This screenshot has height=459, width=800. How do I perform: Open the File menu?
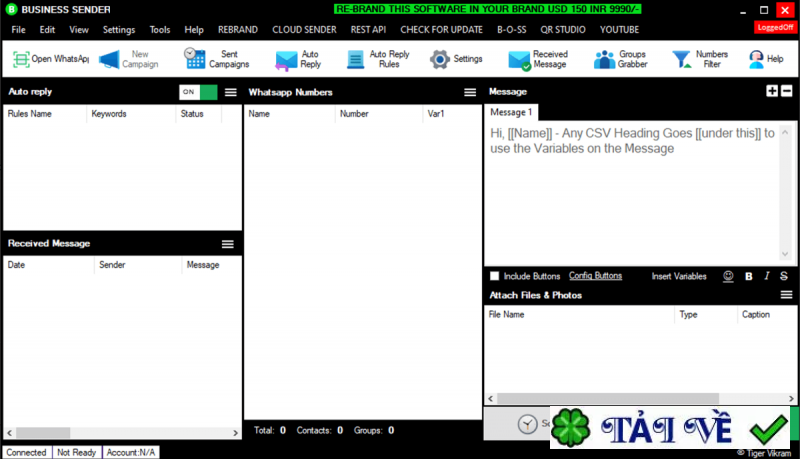18,30
